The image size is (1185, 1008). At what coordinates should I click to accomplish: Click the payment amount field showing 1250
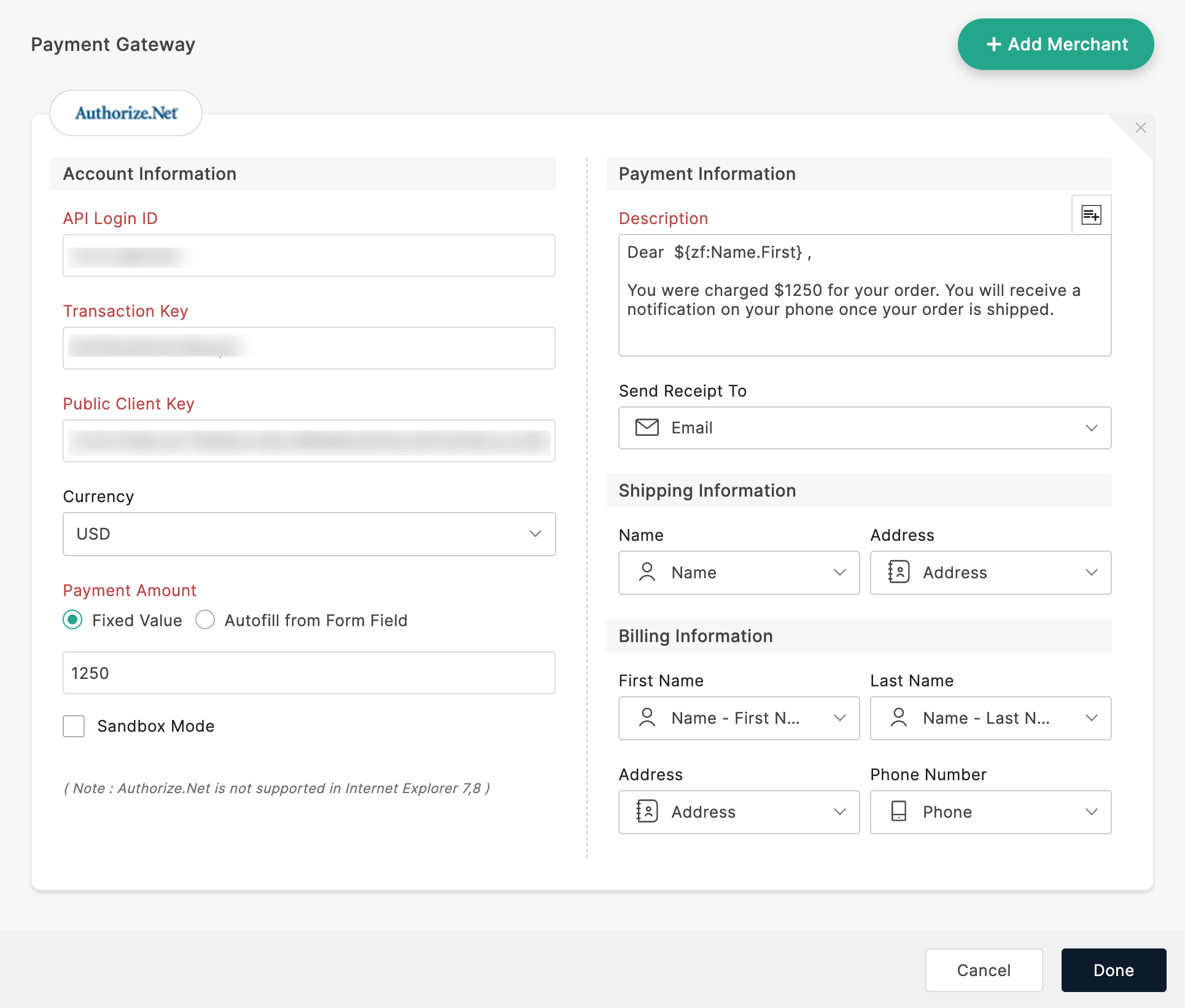(x=309, y=673)
